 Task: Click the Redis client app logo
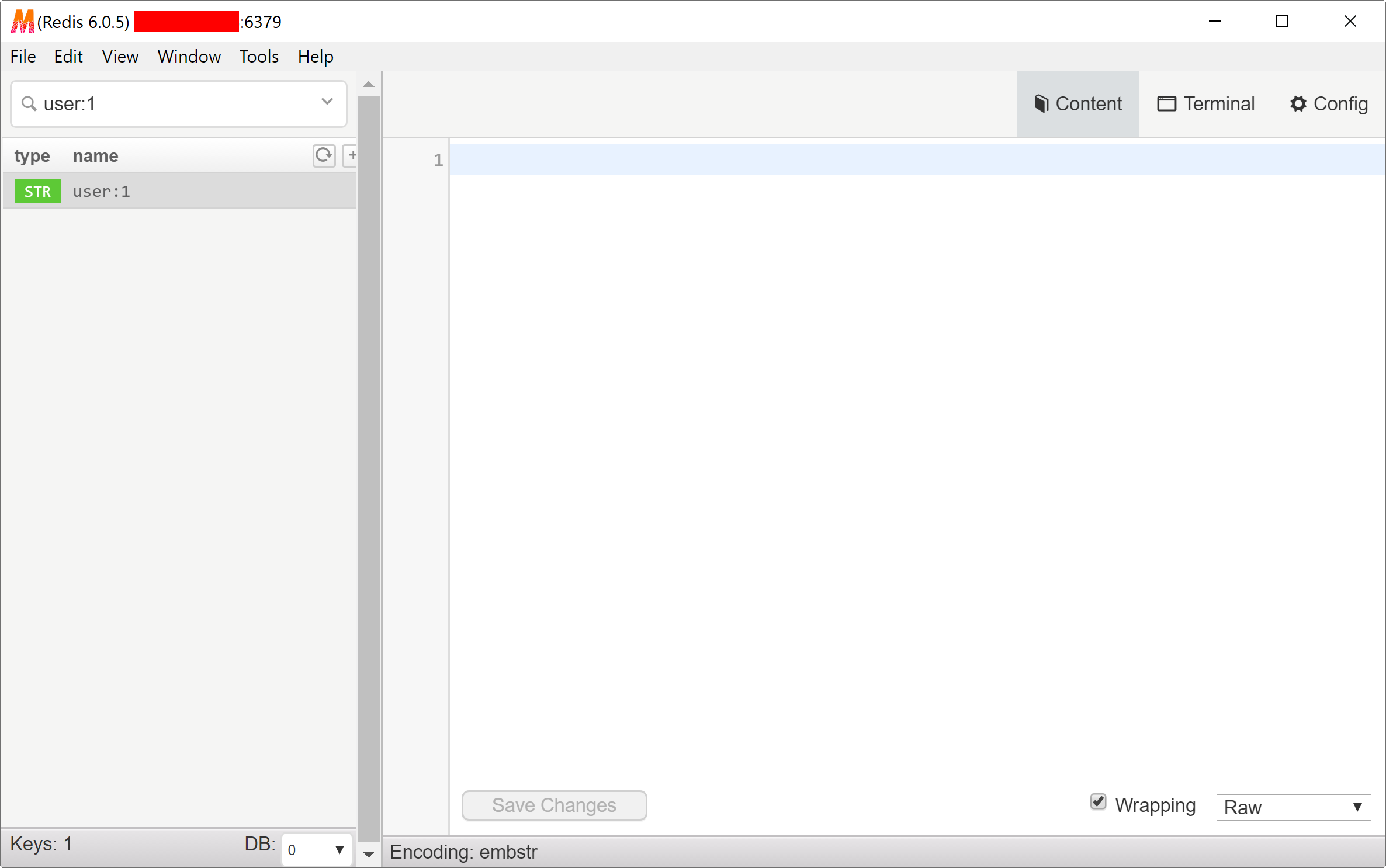click(22, 22)
